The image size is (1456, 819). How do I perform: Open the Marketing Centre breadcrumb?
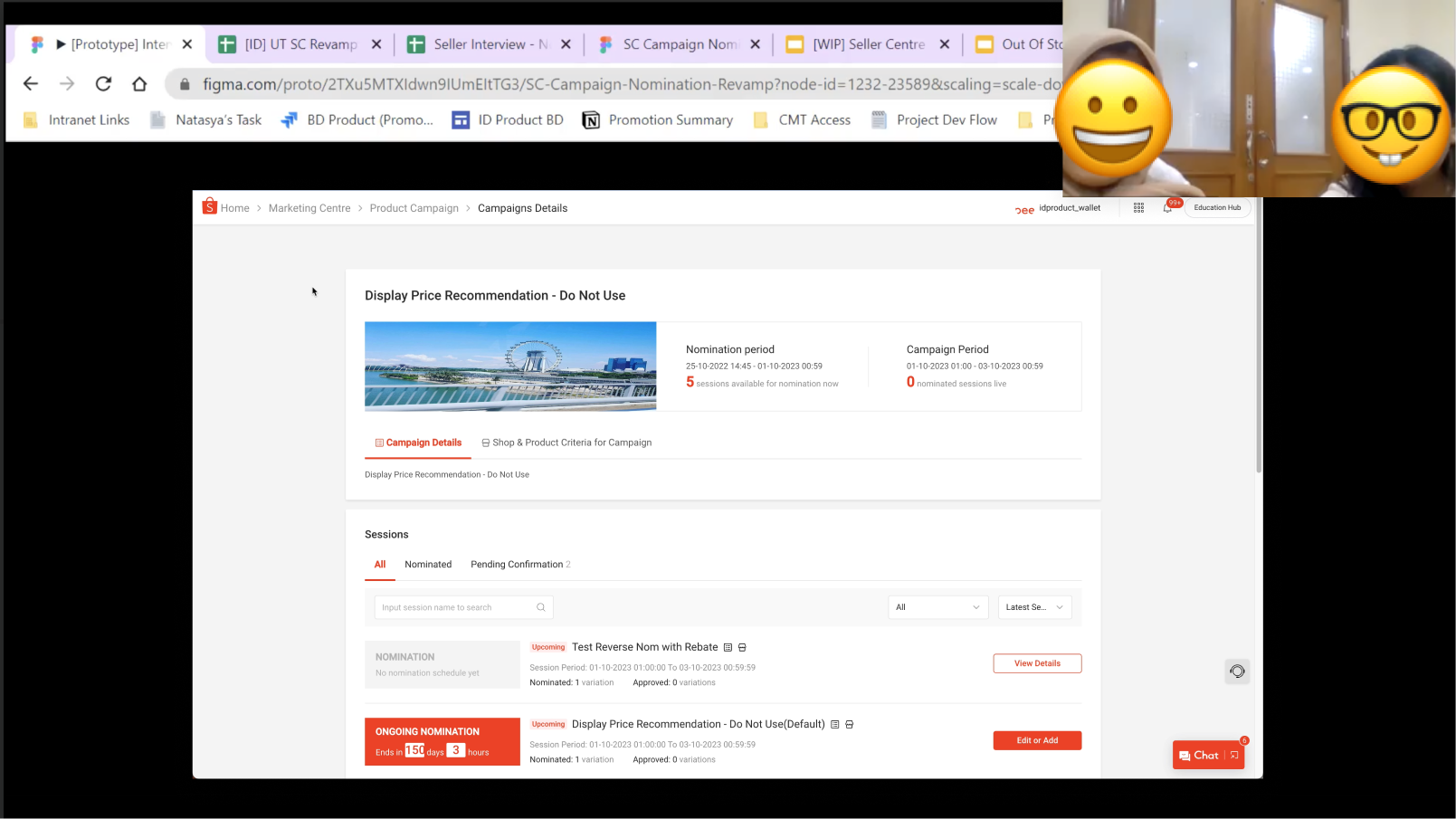[309, 208]
